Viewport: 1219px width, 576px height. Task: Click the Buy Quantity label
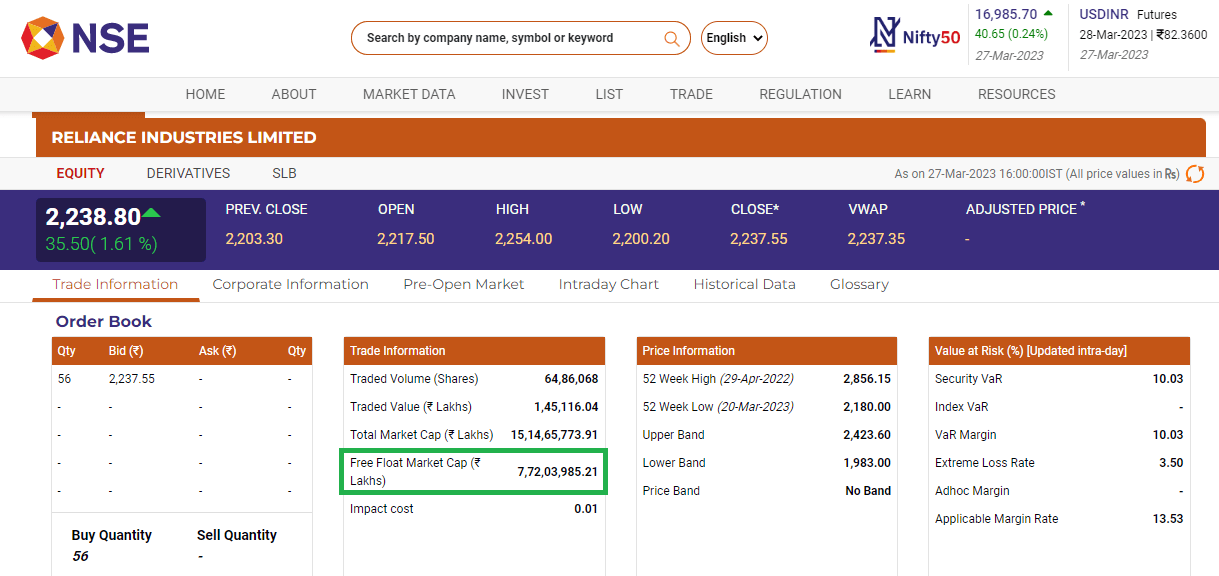coord(112,535)
